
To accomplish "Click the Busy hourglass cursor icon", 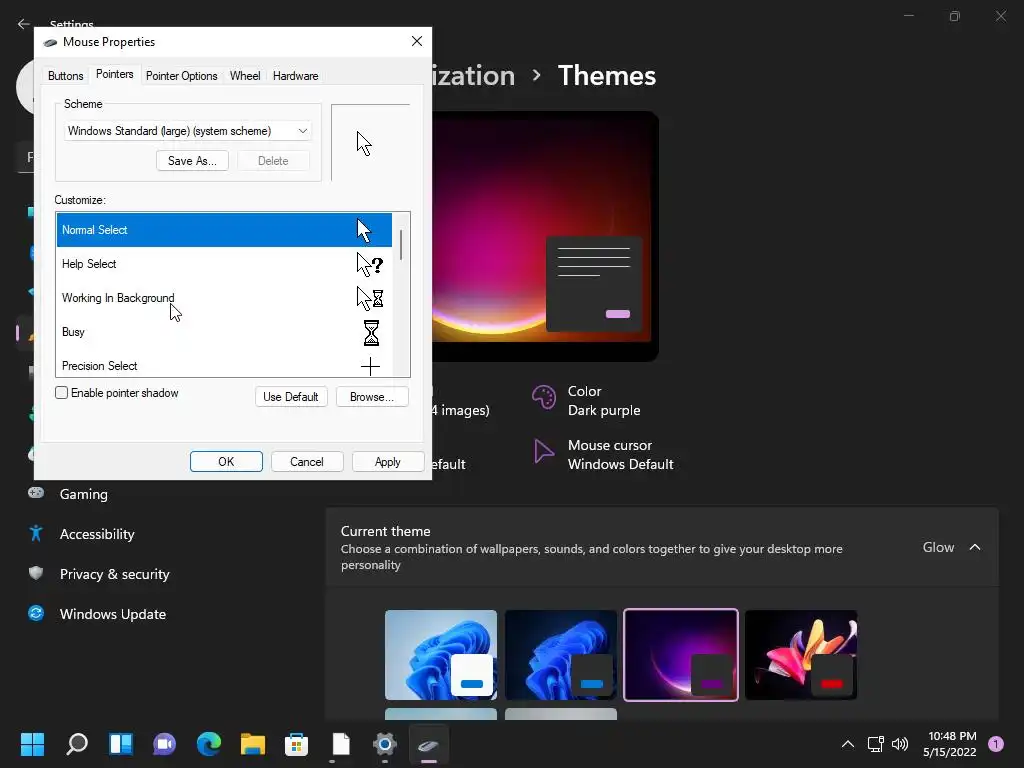I will pyautogui.click(x=371, y=332).
